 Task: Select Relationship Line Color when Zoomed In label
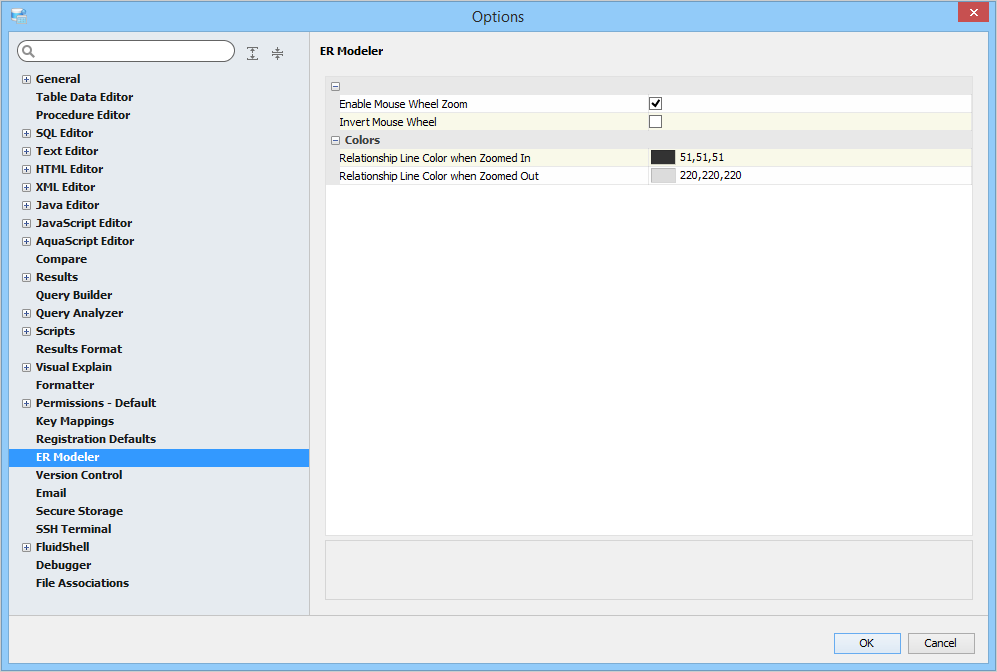[x=434, y=158]
